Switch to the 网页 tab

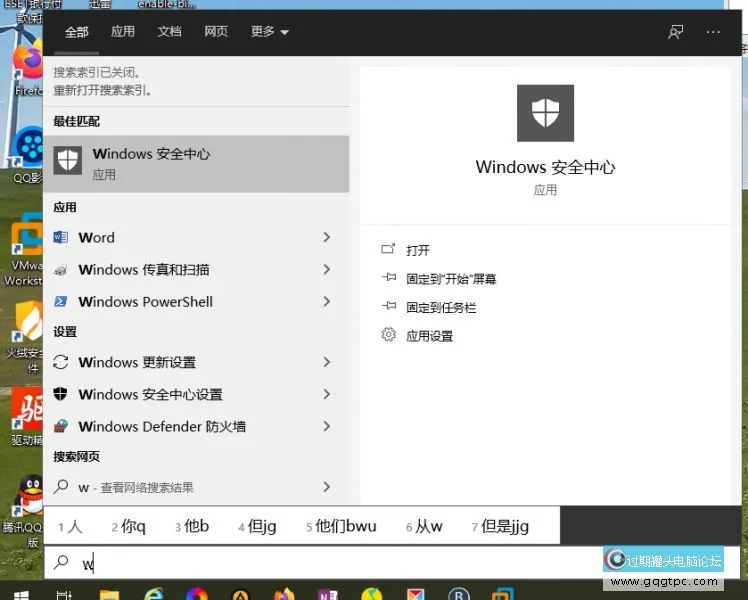click(216, 32)
